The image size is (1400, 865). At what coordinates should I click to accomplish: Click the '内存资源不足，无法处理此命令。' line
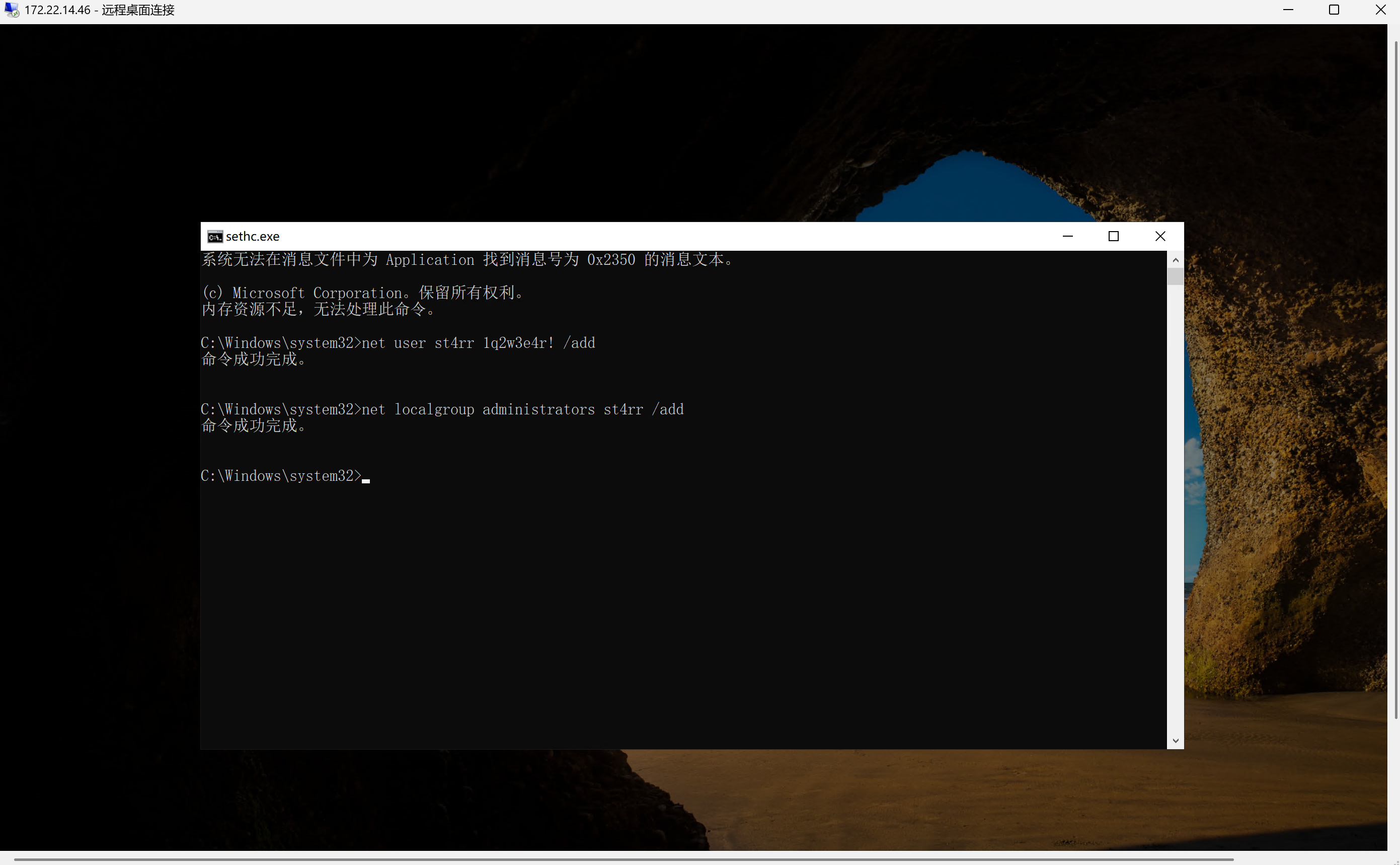point(319,310)
